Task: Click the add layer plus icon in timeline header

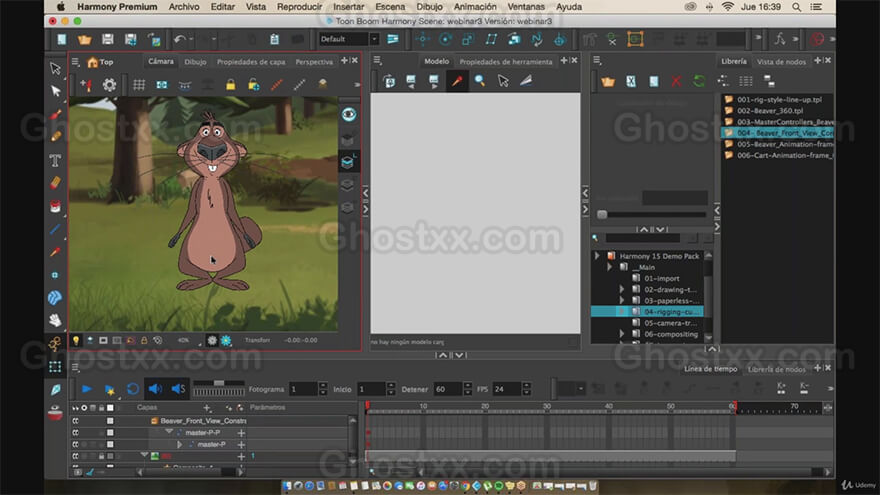Action: [x=207, y=407]
